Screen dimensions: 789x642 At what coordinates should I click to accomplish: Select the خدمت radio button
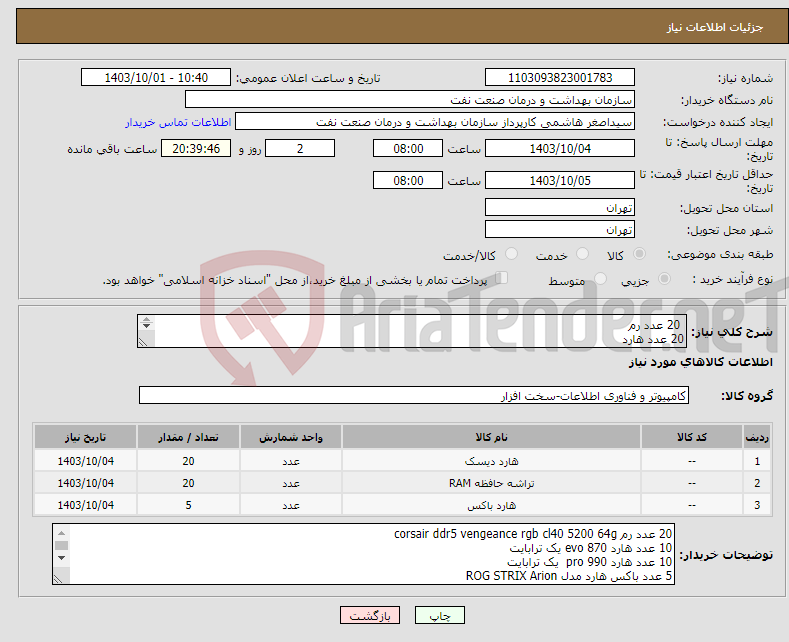coord(582,254)
